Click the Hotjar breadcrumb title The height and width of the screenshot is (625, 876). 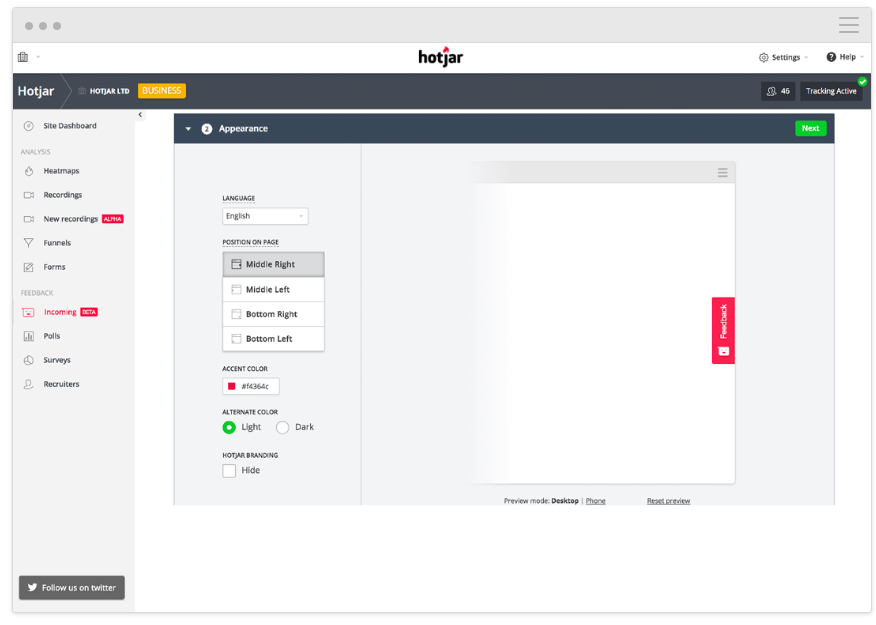click(x=36, y=91)
